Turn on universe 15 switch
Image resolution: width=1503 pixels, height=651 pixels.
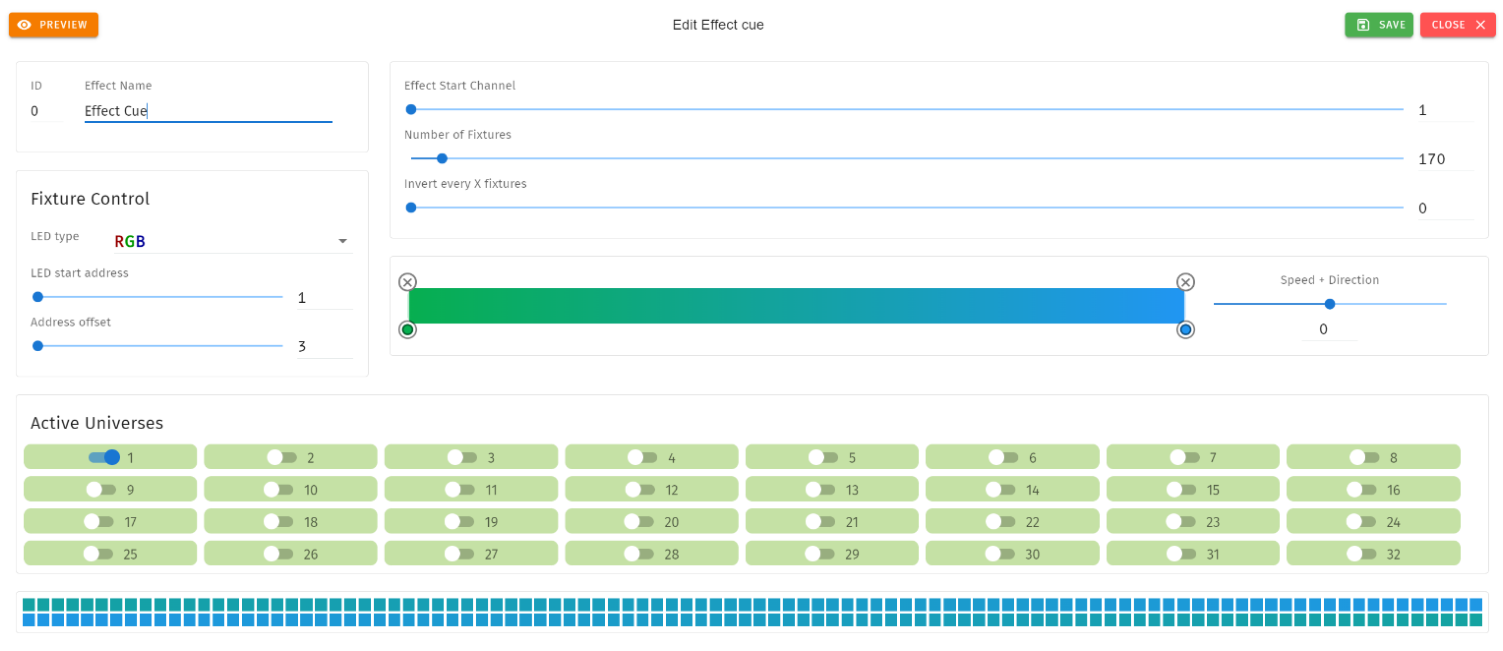point(1181,490)
